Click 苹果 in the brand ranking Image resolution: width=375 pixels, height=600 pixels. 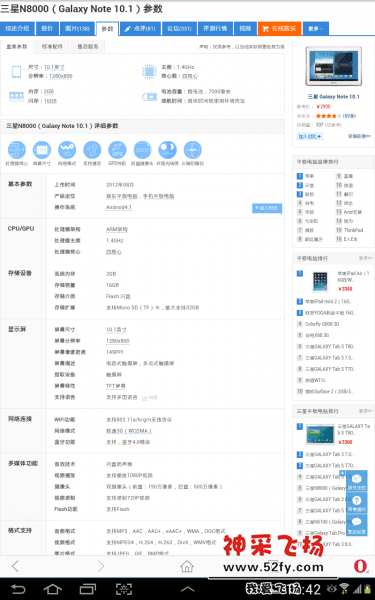tap(309, 176)
